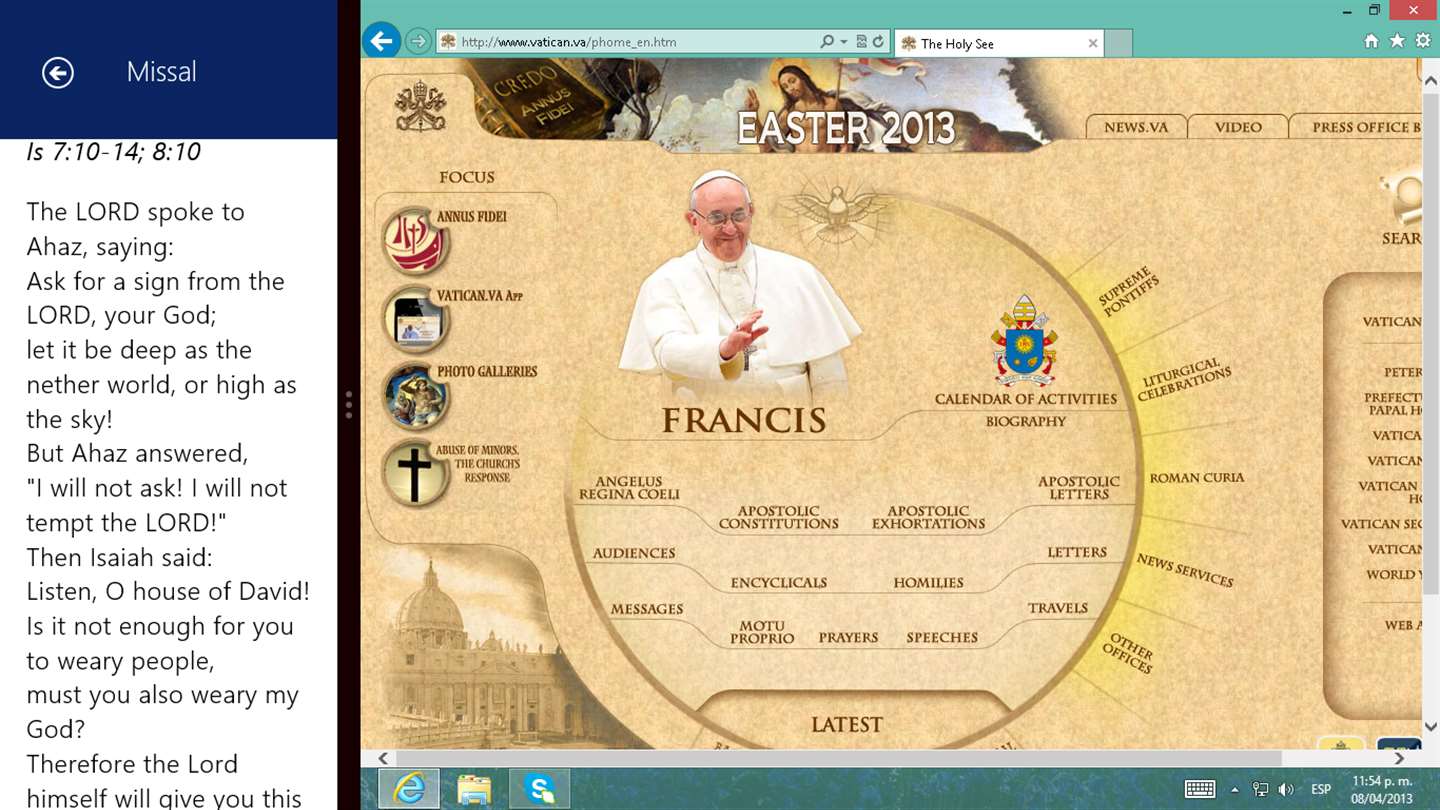Open Supreme Pontiffs wheel section
This screenshot has height=810, width=1440.
[x=1128, y=292]
